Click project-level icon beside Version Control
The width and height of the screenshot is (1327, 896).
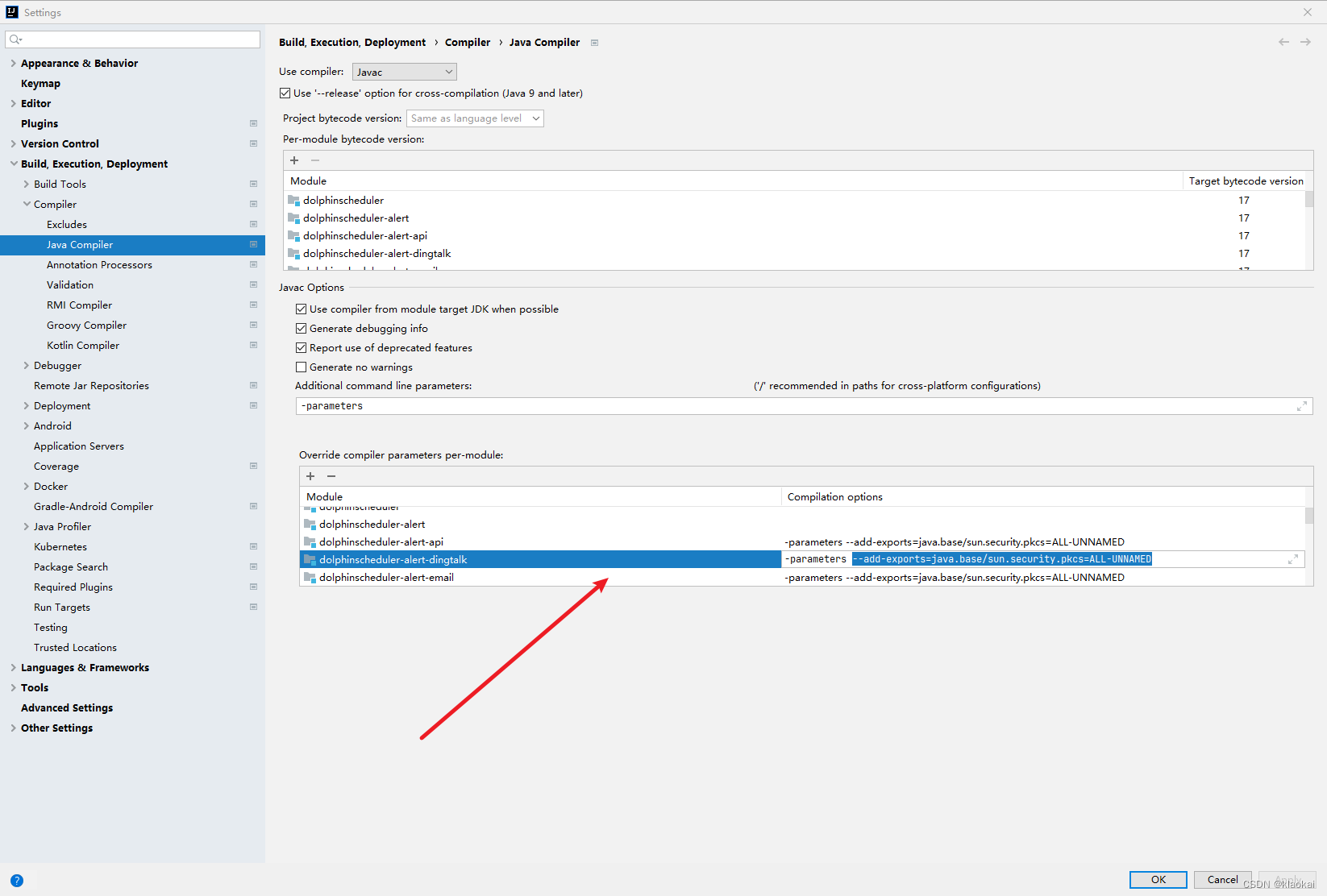pyautogui.click(x=253, y=143)
